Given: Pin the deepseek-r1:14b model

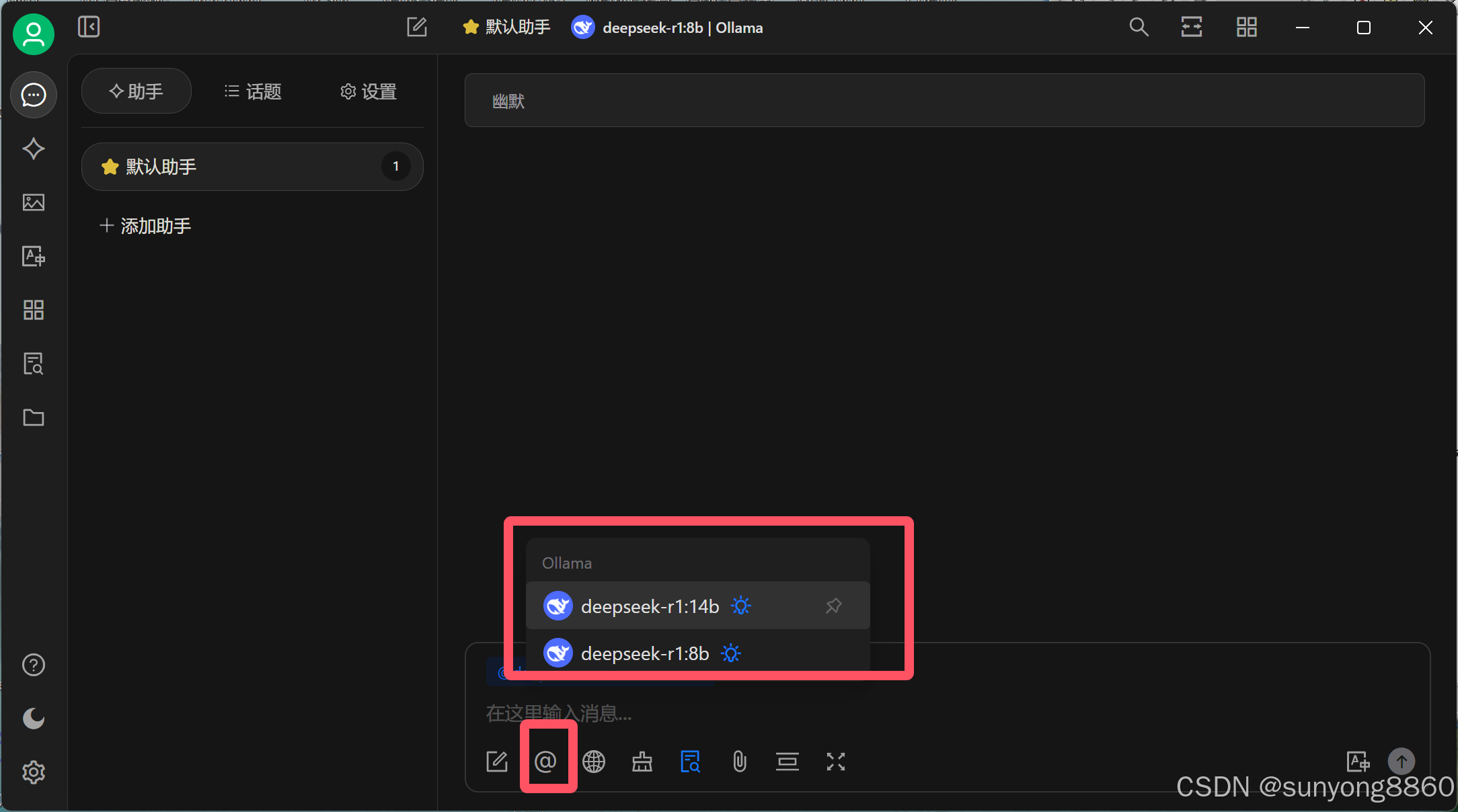Looking at the screenshot, I should tap(833, 606).
